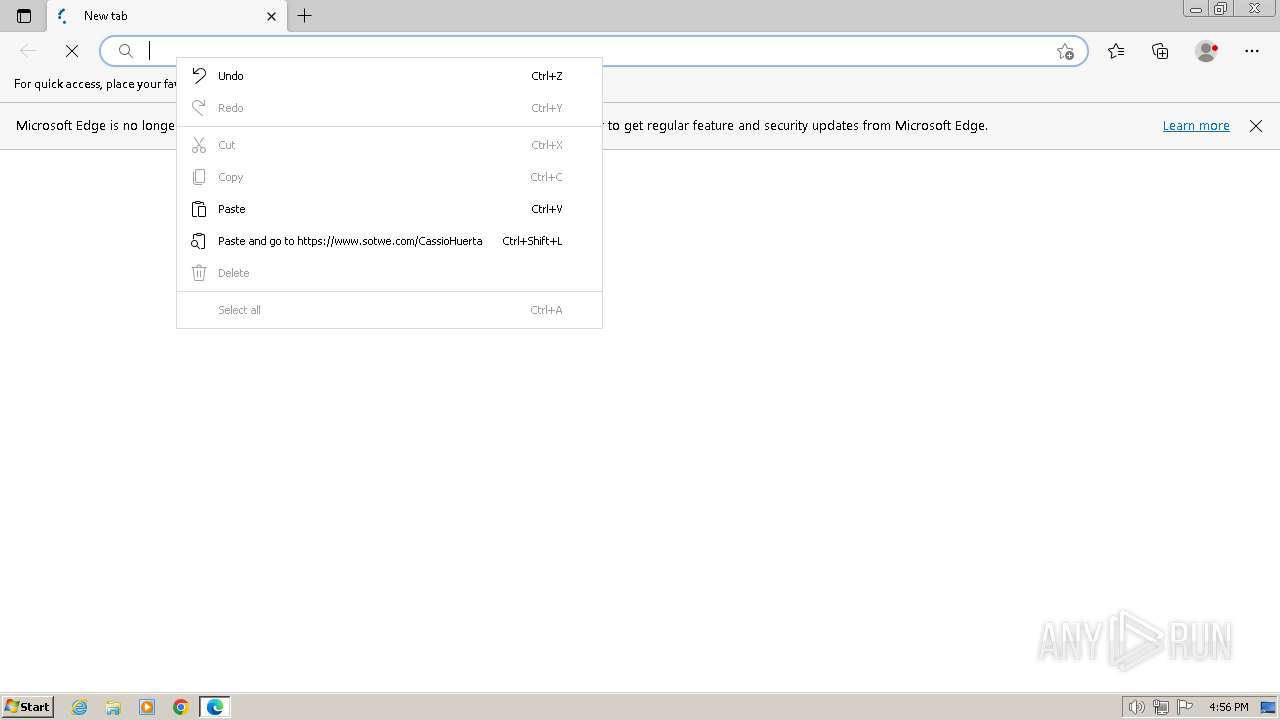Restore down the Edge window
1280x720 pixels.
(x=1221, y=9)
